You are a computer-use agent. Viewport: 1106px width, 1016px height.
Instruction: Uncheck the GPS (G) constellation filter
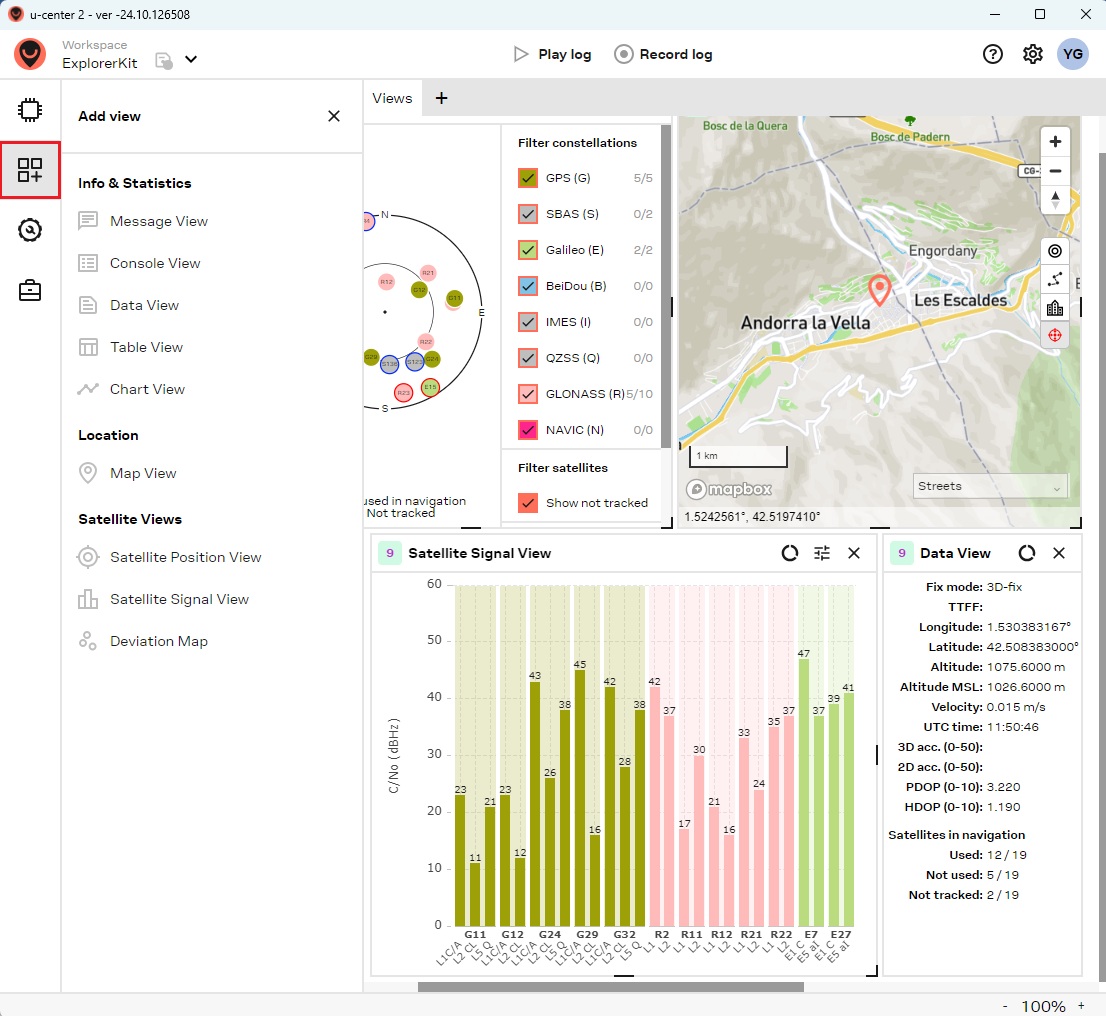[x=529, y=179]
